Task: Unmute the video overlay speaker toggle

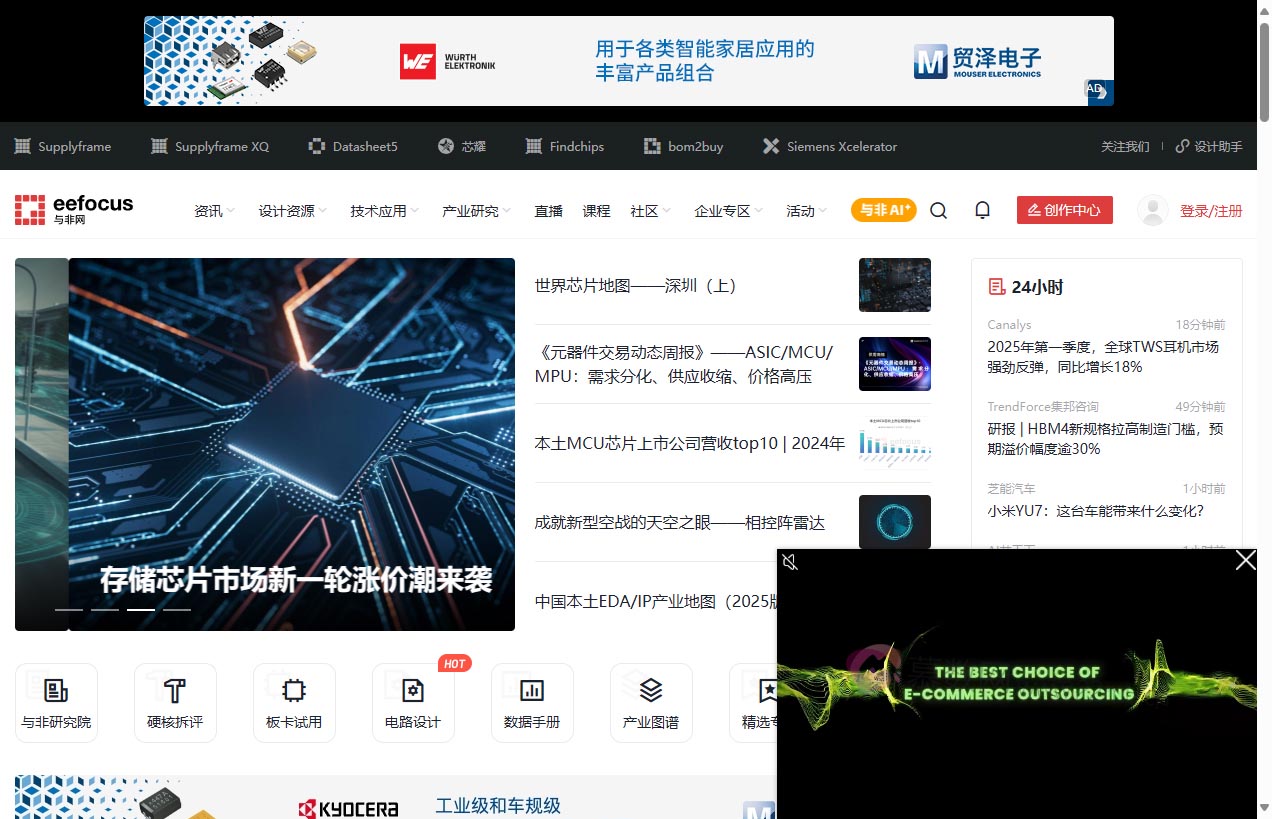Action: pos(791,562)
